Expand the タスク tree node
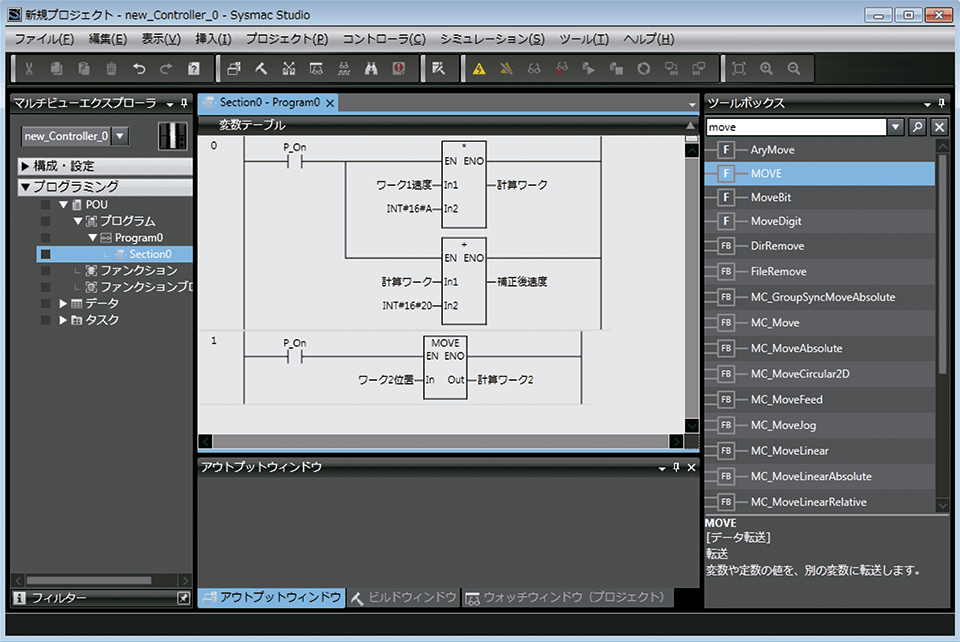960x642 pixels. [62, 320]
